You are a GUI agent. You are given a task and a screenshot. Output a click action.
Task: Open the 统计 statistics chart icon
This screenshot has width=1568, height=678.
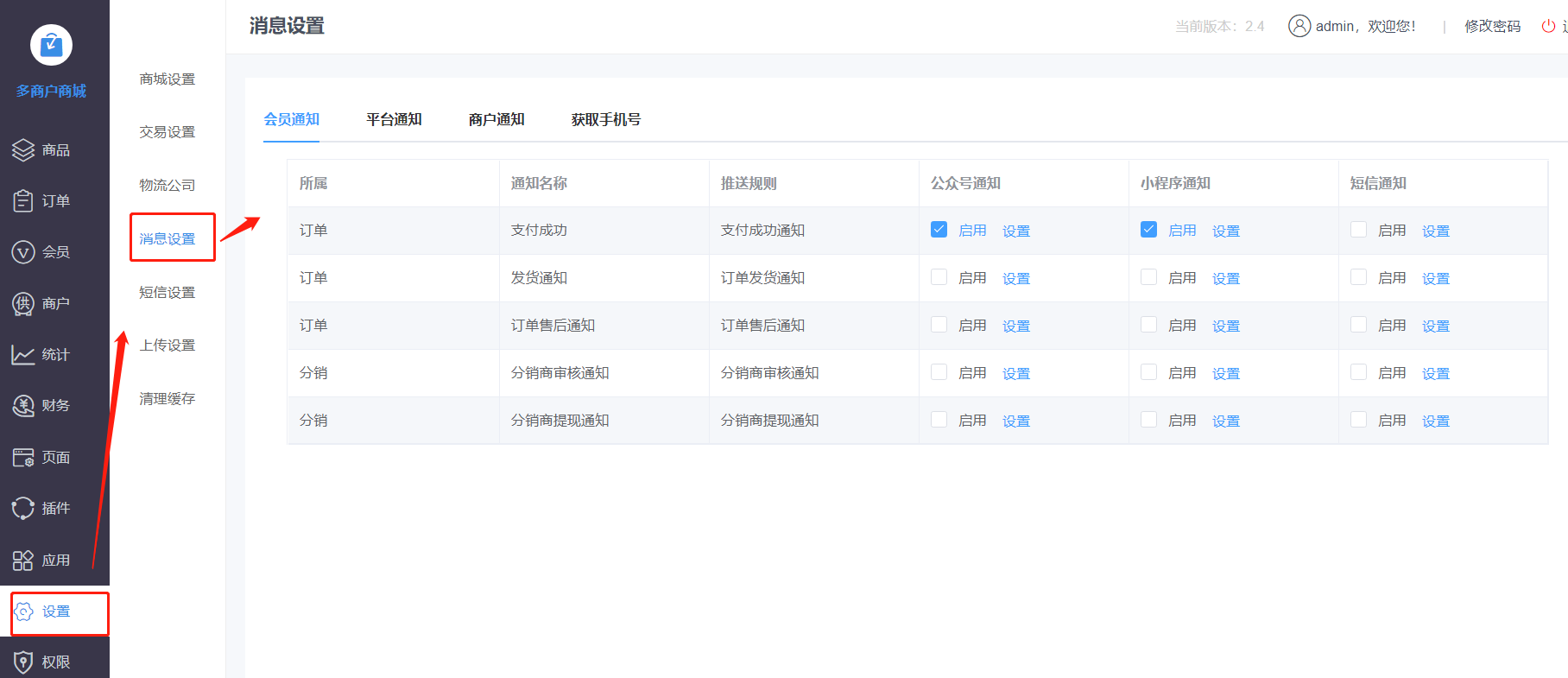[x=23, y=354]
